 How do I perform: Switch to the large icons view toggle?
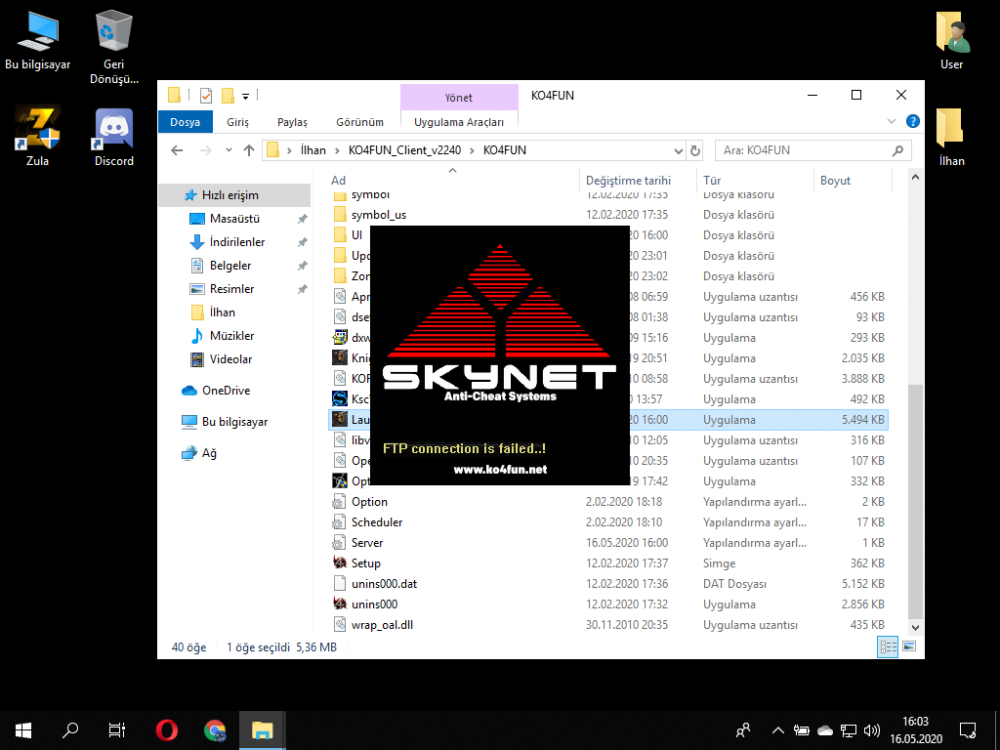pyautogui.click(x=908, y=647)
